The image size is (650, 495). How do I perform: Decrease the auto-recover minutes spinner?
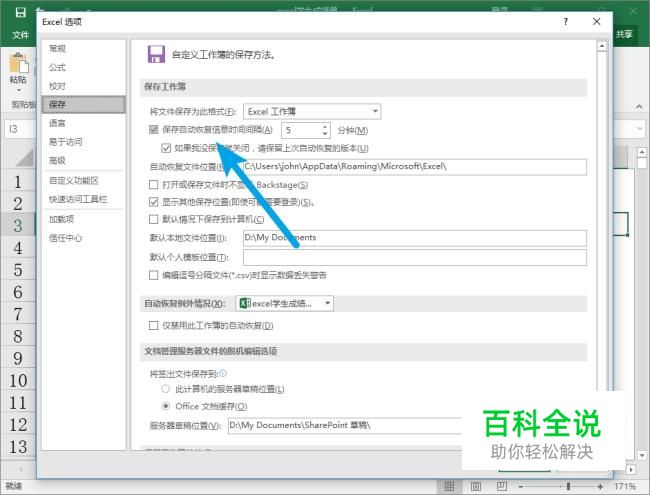point(325,133)
